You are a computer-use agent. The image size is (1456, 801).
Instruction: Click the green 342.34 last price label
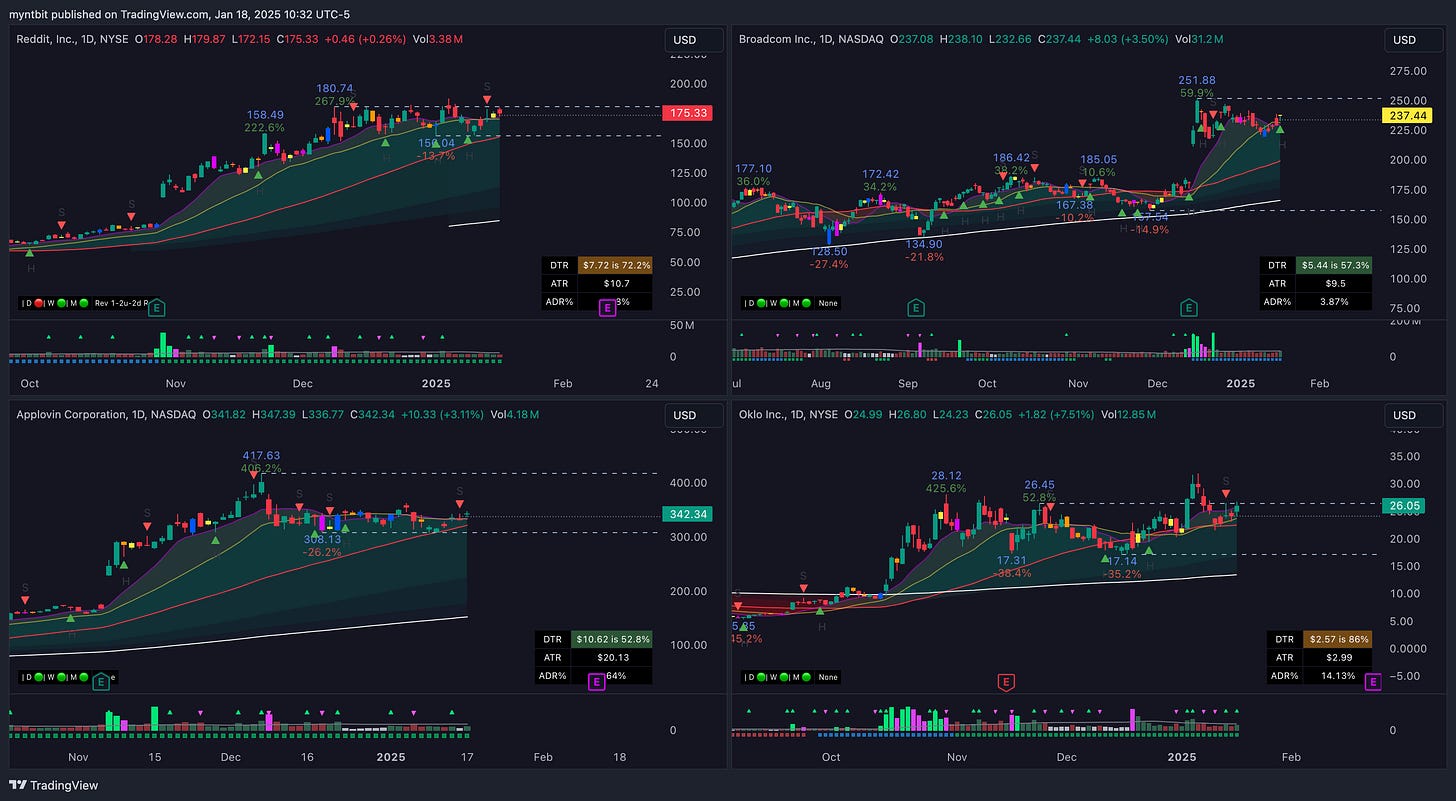(x=686, y=514)
